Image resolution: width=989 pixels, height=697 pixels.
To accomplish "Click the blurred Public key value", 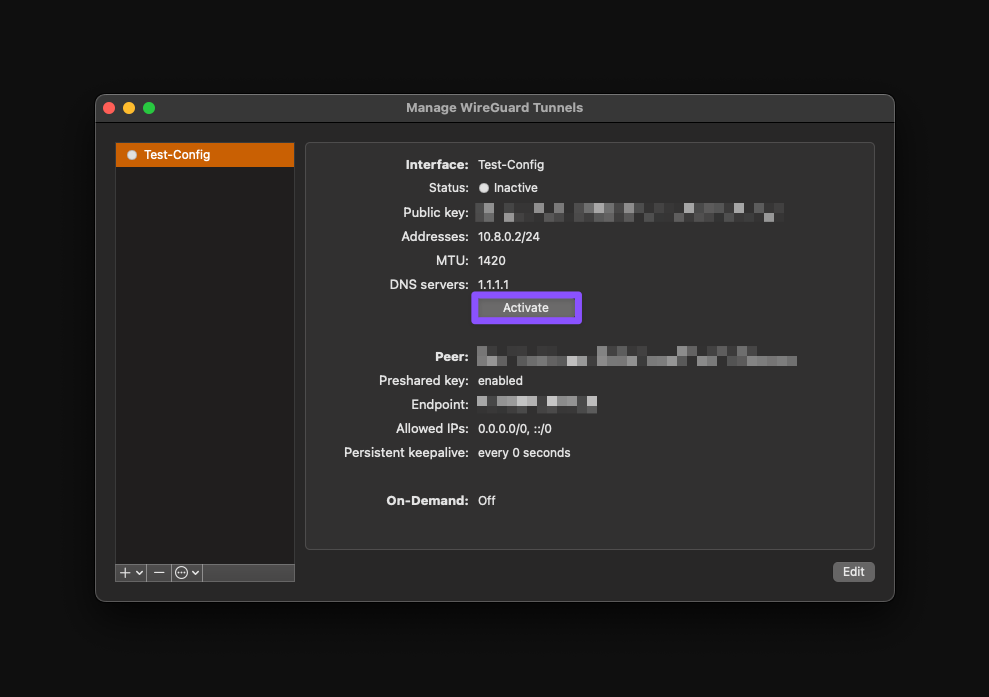I will [629, 213].
